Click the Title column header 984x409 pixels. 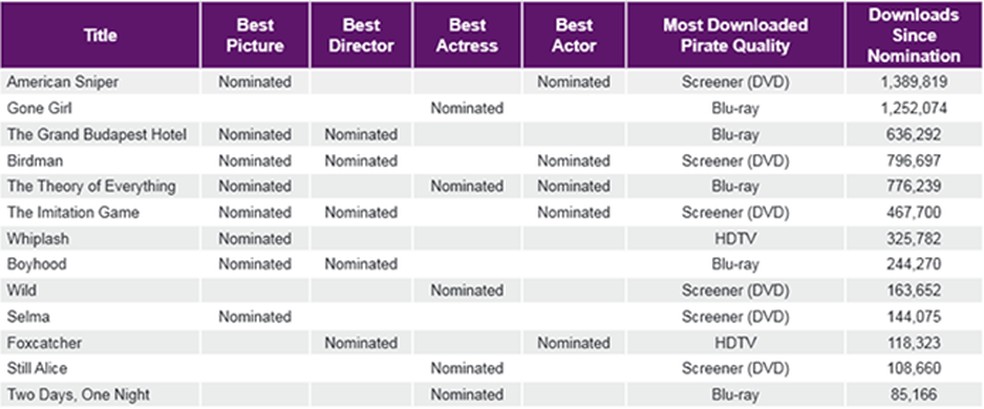point(100,35)
